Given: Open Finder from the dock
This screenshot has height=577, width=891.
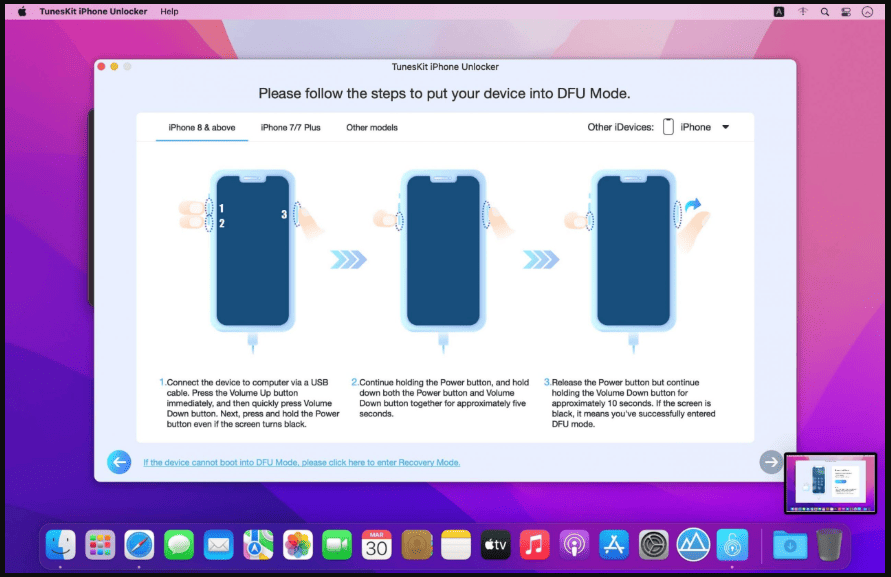Looking at the screenshot, I should pyautogui.click(x=61, y=545).
